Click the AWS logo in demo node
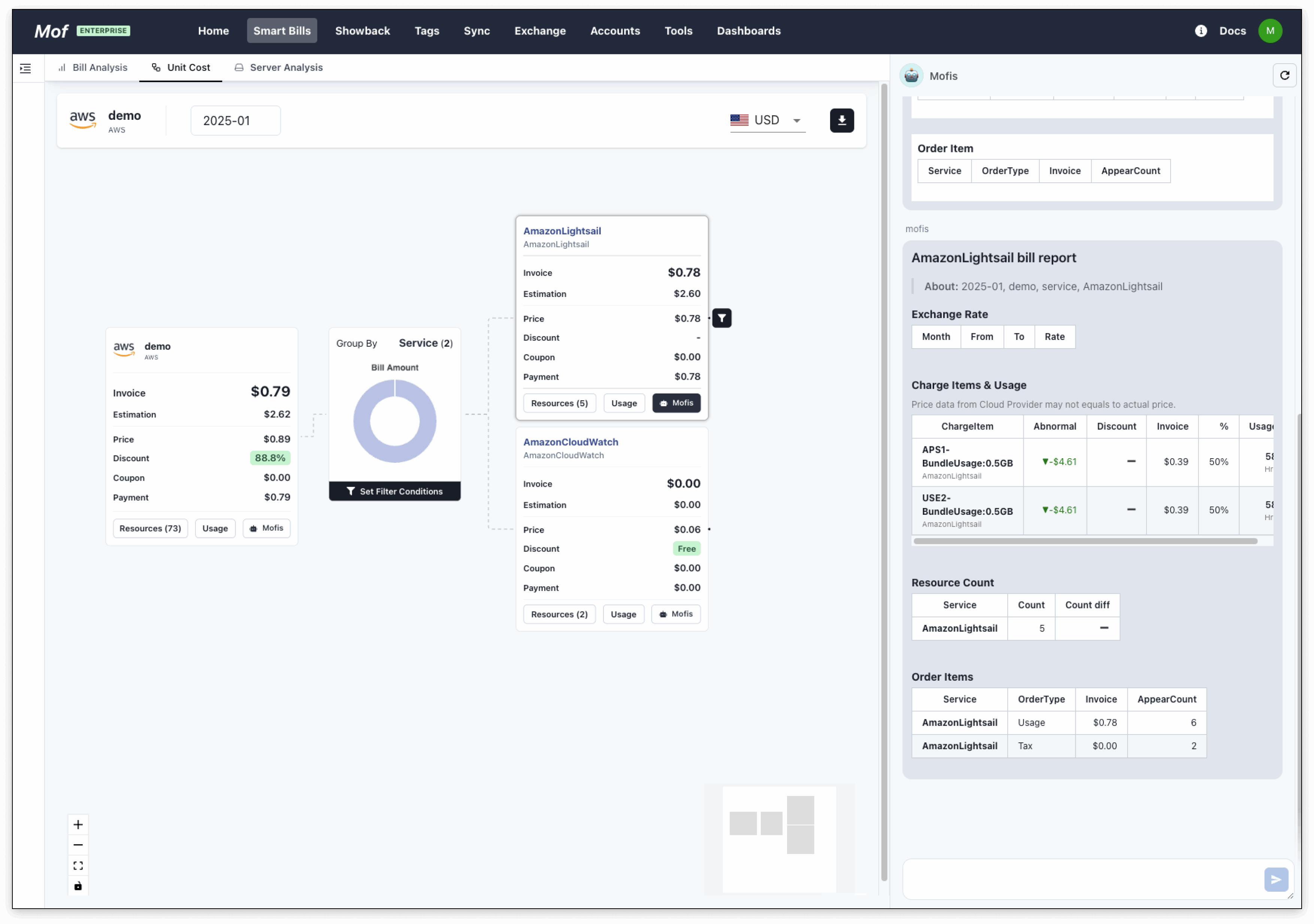Viewport: 1314px width, 924px height. 124,349
